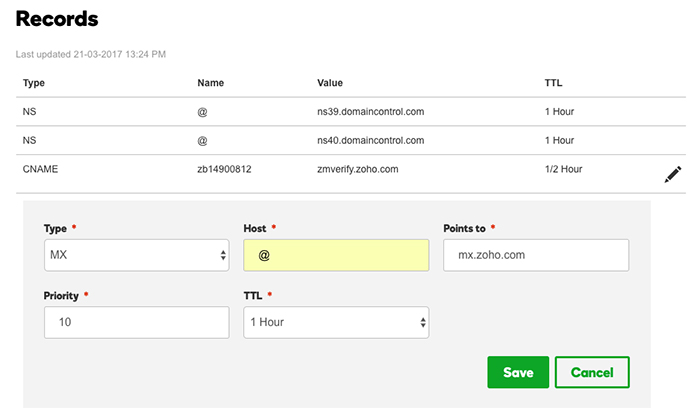The height and width of the screenshot is (408, 700).
Task: Click the zb14900812 record name
Action: [225, 169]
